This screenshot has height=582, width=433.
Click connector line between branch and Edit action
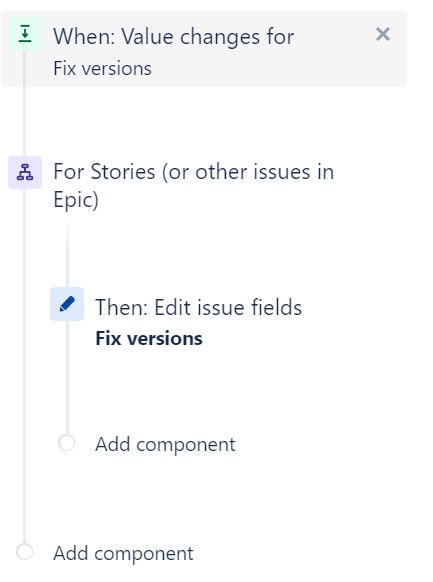click(67, 254)
